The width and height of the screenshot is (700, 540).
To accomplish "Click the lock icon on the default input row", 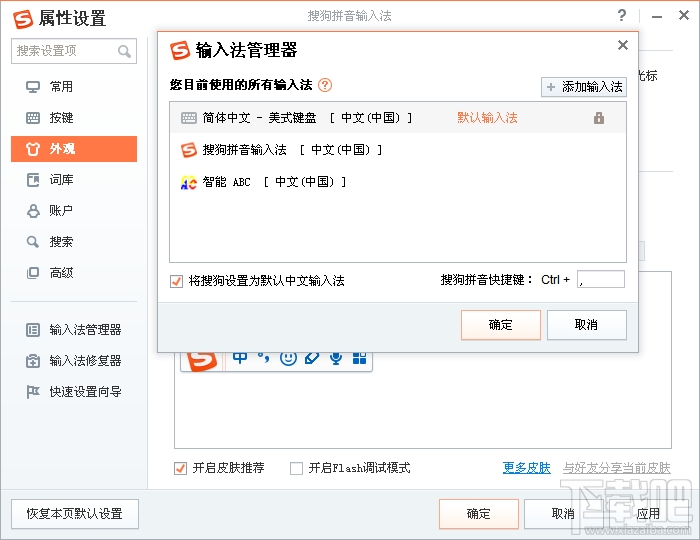I will click(x=599, y=118).
